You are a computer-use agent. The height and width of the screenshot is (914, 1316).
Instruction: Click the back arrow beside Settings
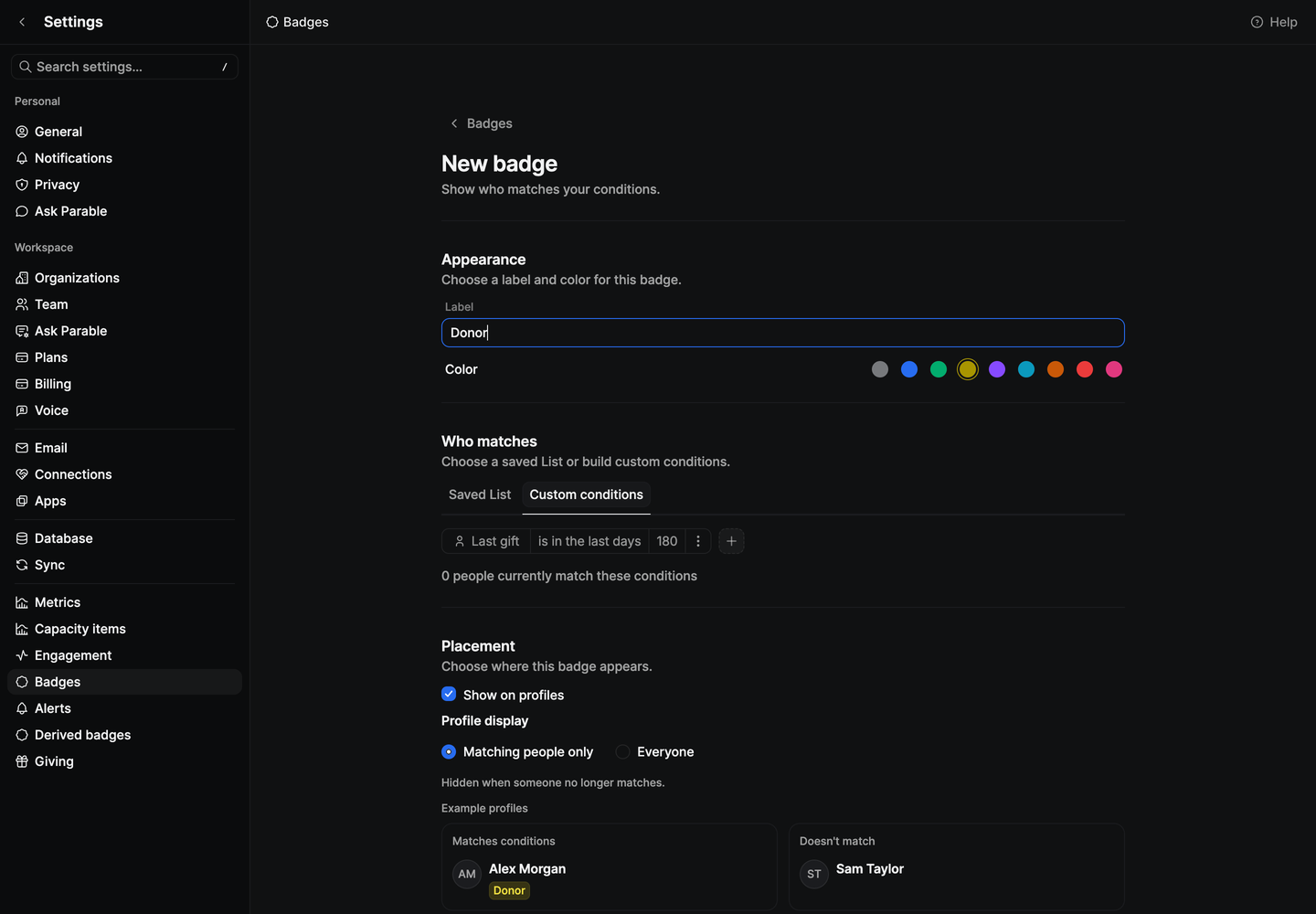[x=22, y=22]
